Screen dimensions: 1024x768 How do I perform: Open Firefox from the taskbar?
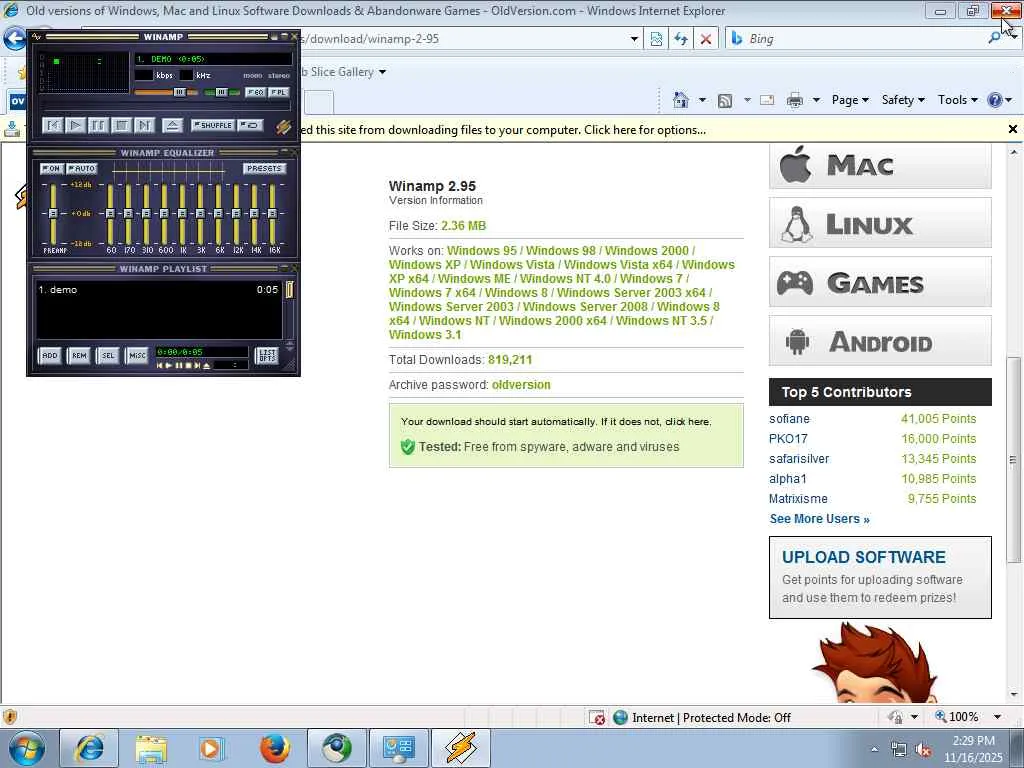pos(275,748)
